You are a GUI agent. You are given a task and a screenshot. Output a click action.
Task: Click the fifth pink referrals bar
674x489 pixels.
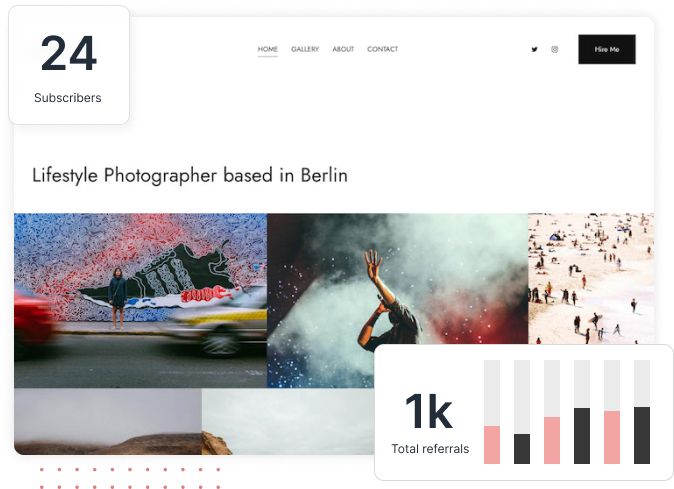(612, 437)
